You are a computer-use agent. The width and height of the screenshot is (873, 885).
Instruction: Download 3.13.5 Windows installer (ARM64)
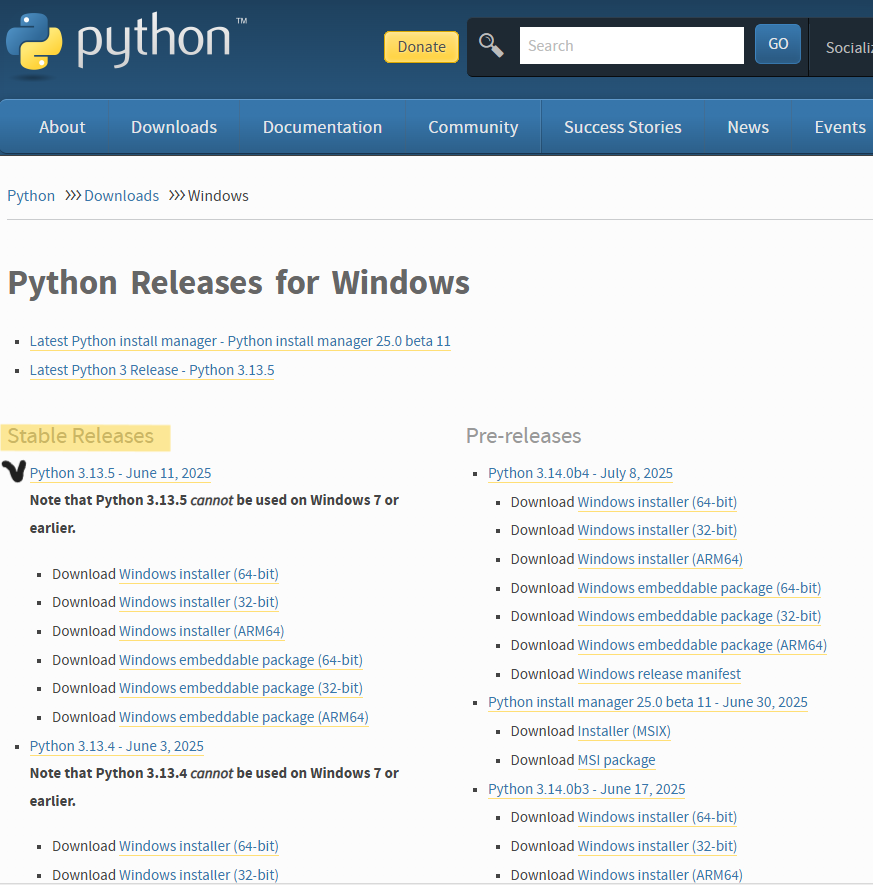pos(201,631)
